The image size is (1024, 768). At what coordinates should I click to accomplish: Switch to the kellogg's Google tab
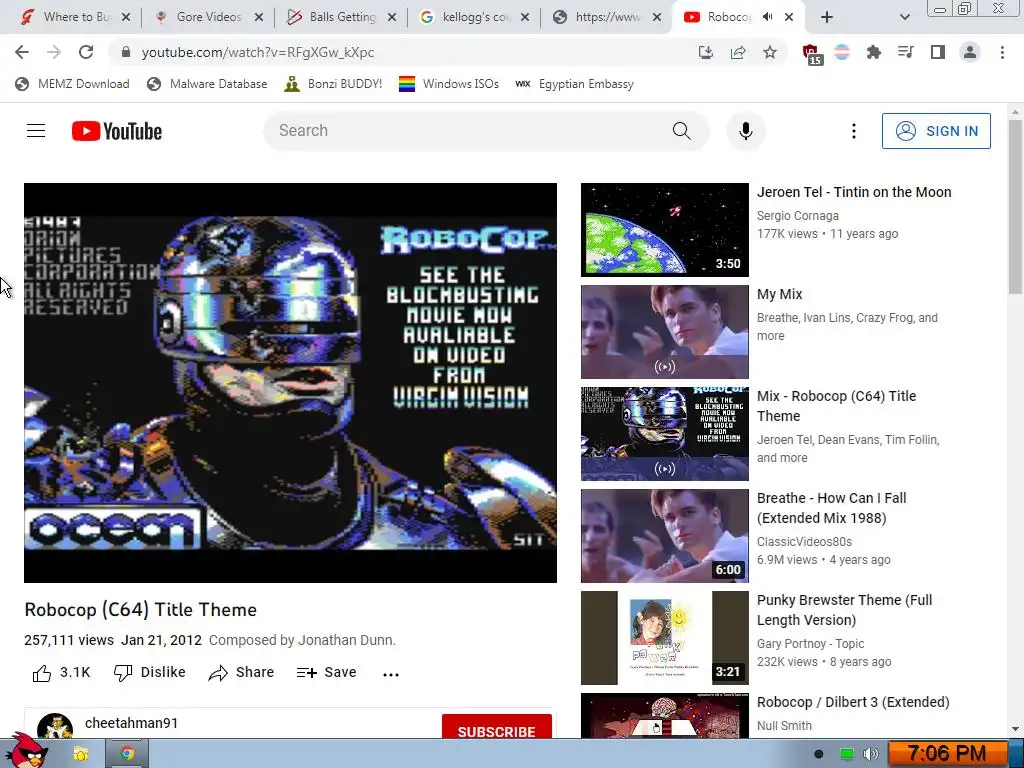(466, 17)
